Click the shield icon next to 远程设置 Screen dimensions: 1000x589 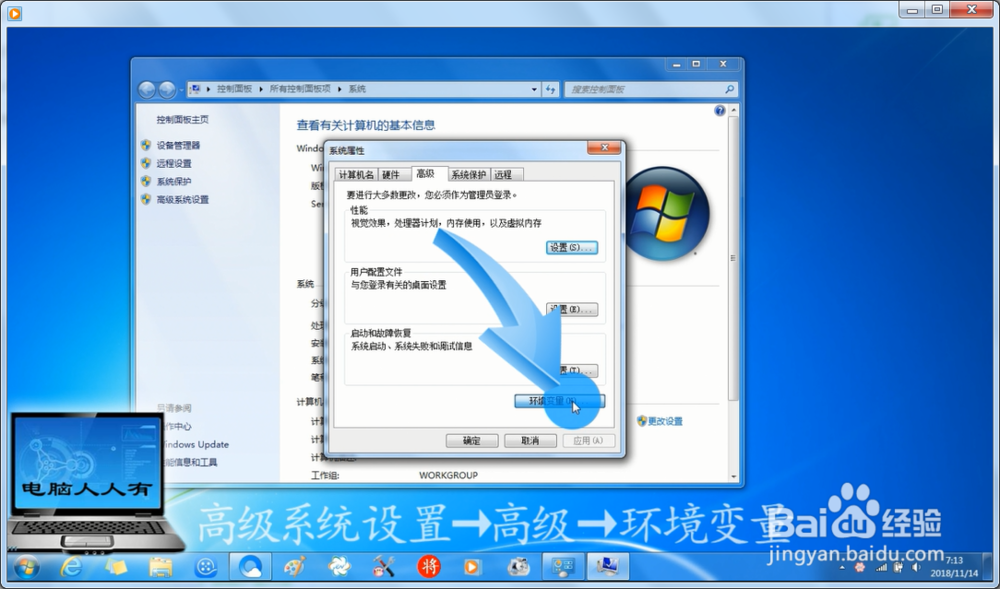click(146, 163)
